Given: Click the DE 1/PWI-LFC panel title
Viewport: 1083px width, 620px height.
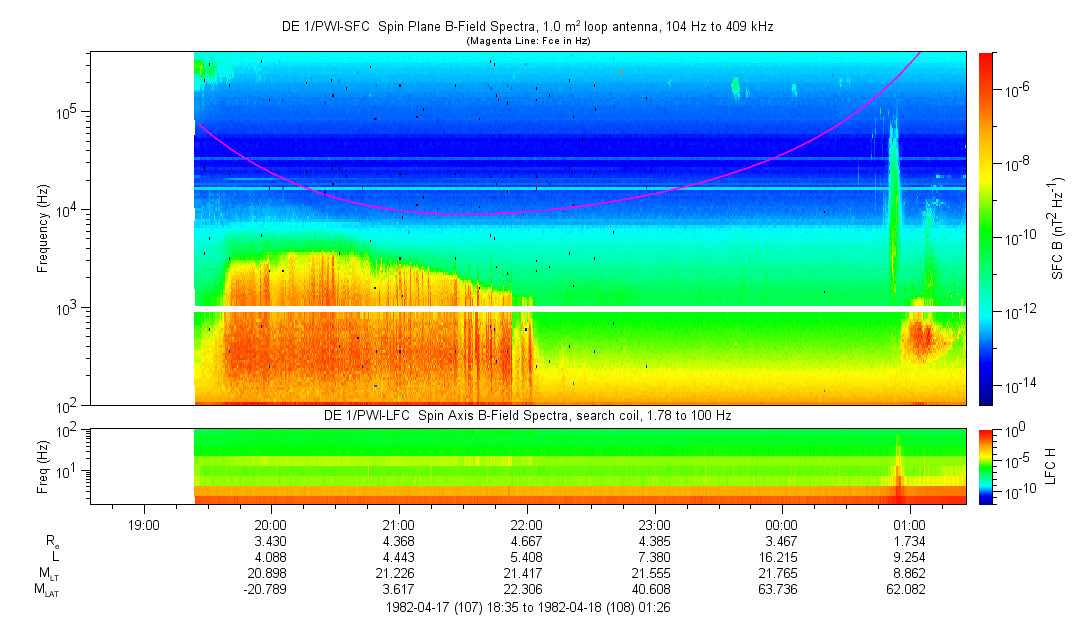Looking at the screenshot, I should click(527, 415).
